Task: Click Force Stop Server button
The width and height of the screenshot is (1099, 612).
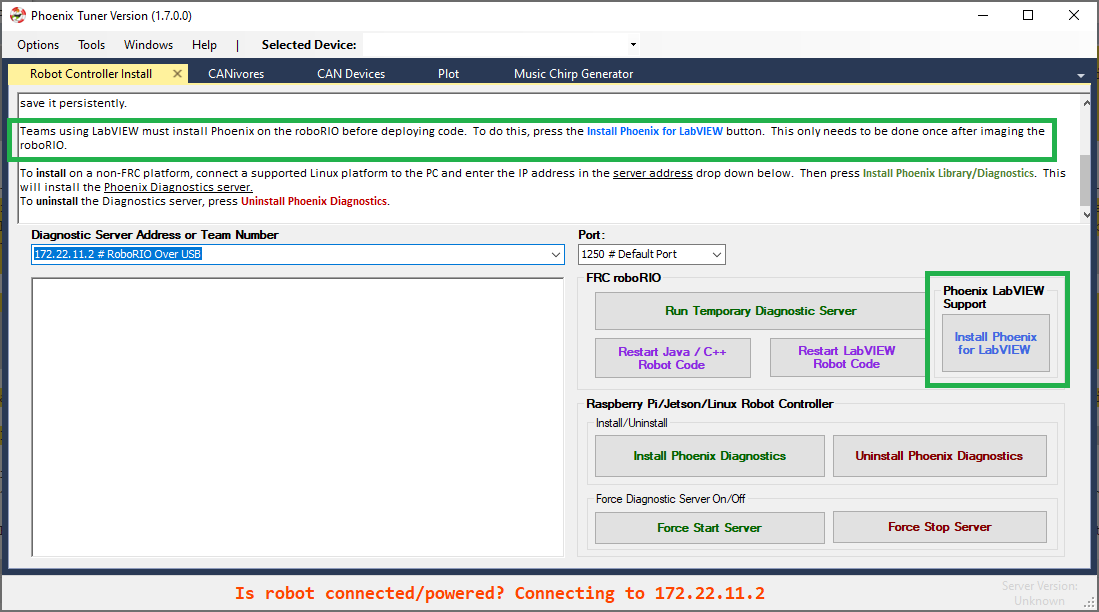Action: pyautogui.click(x=939, y=527)
